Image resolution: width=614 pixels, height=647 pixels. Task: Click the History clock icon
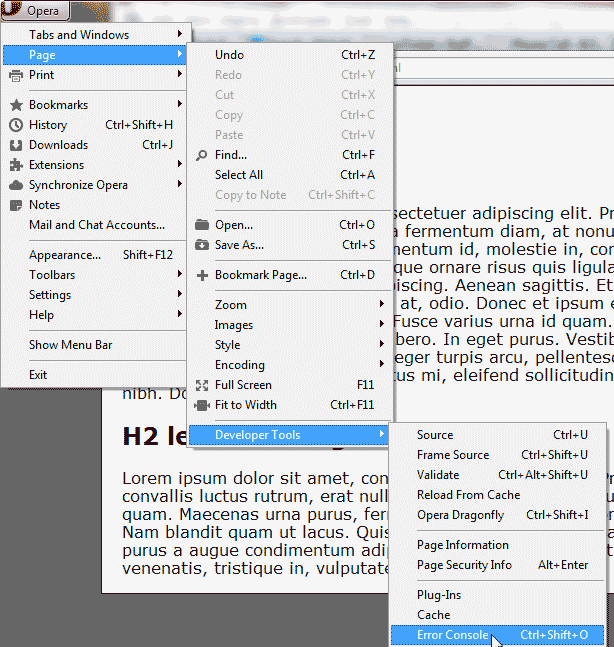pyautogui.click(x=16, y=125)
